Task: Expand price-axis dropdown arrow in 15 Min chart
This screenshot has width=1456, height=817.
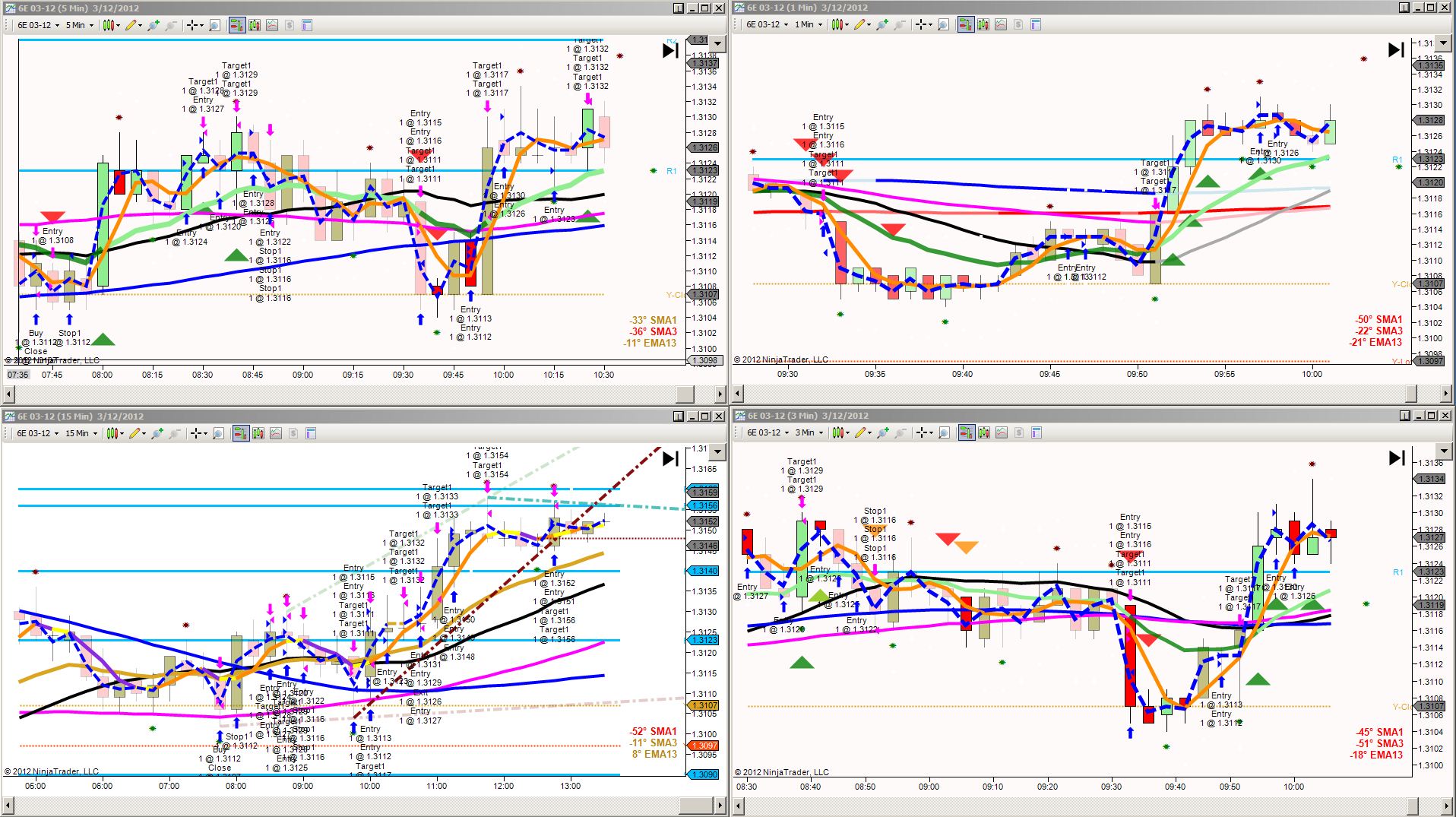Action: tap(717, 451)
